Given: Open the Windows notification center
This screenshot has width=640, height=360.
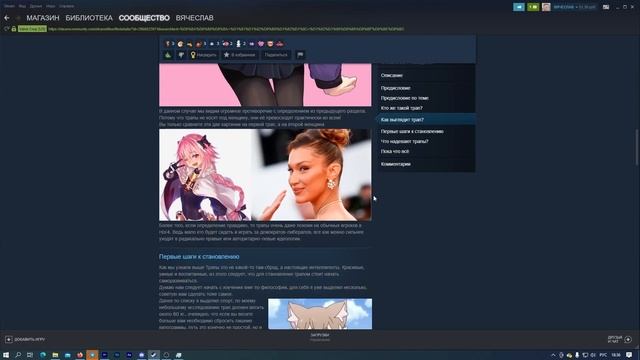Looking at the screenshot, I should click(x=629, y=355).
